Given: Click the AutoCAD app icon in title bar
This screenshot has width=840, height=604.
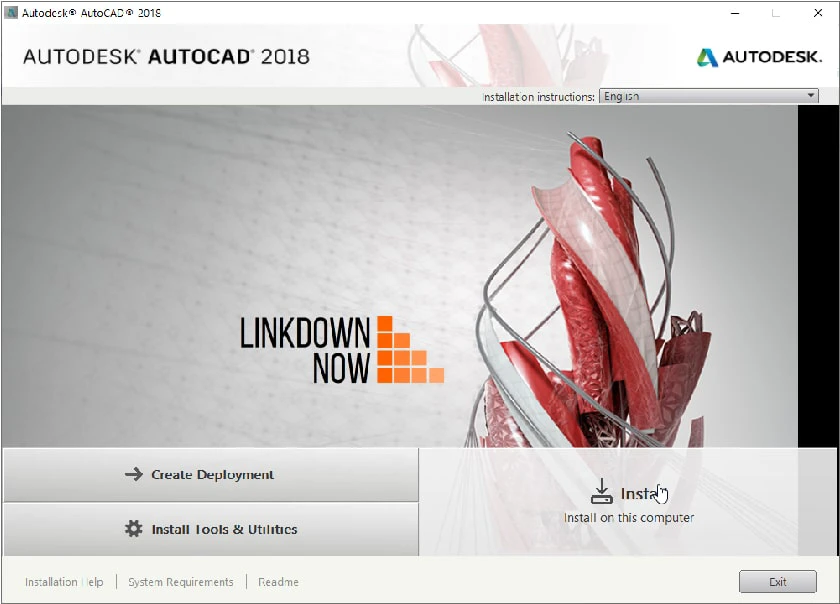Looking at the screenshot, I should pos(11,12).
